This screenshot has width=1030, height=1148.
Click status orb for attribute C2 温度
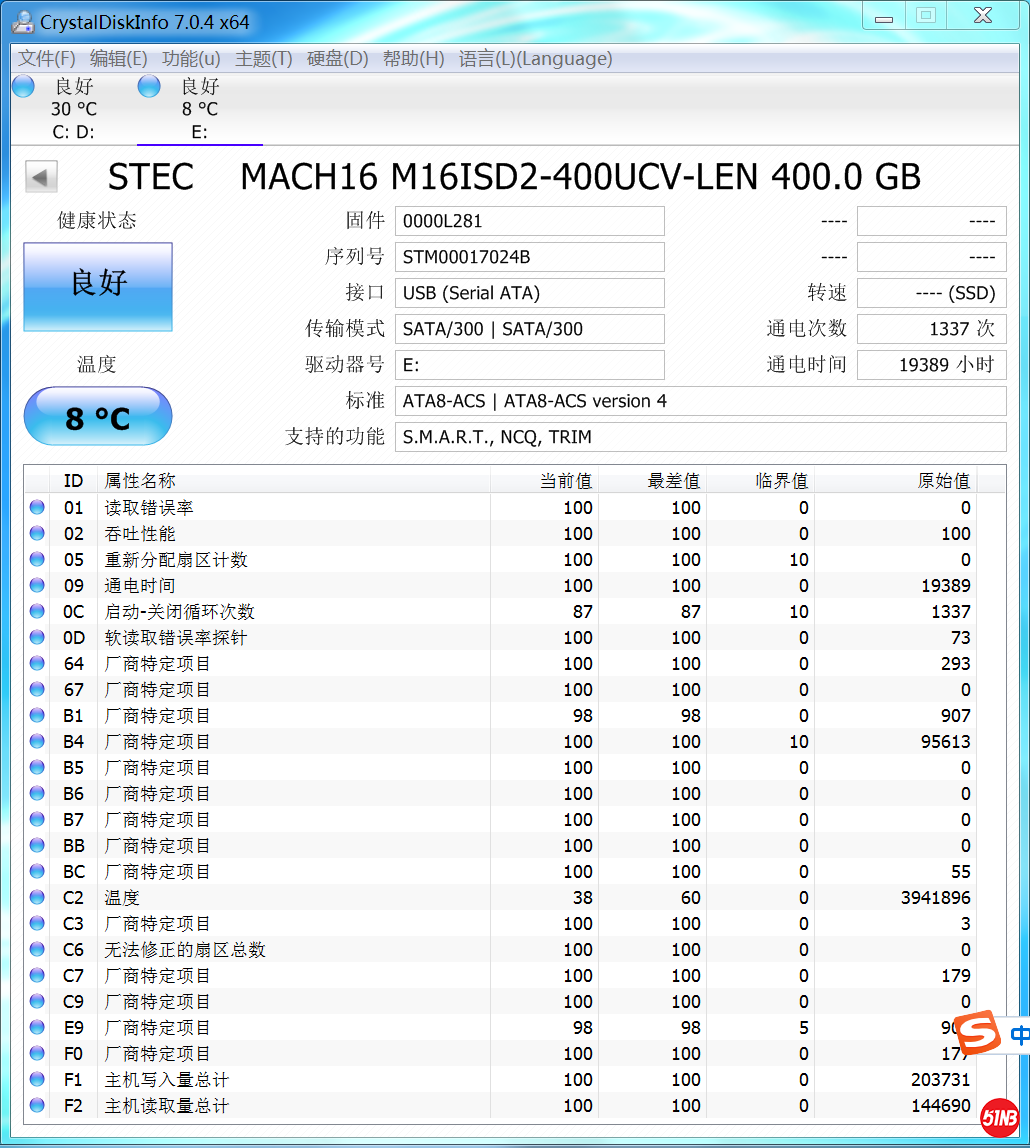click(x=37, y=898)
